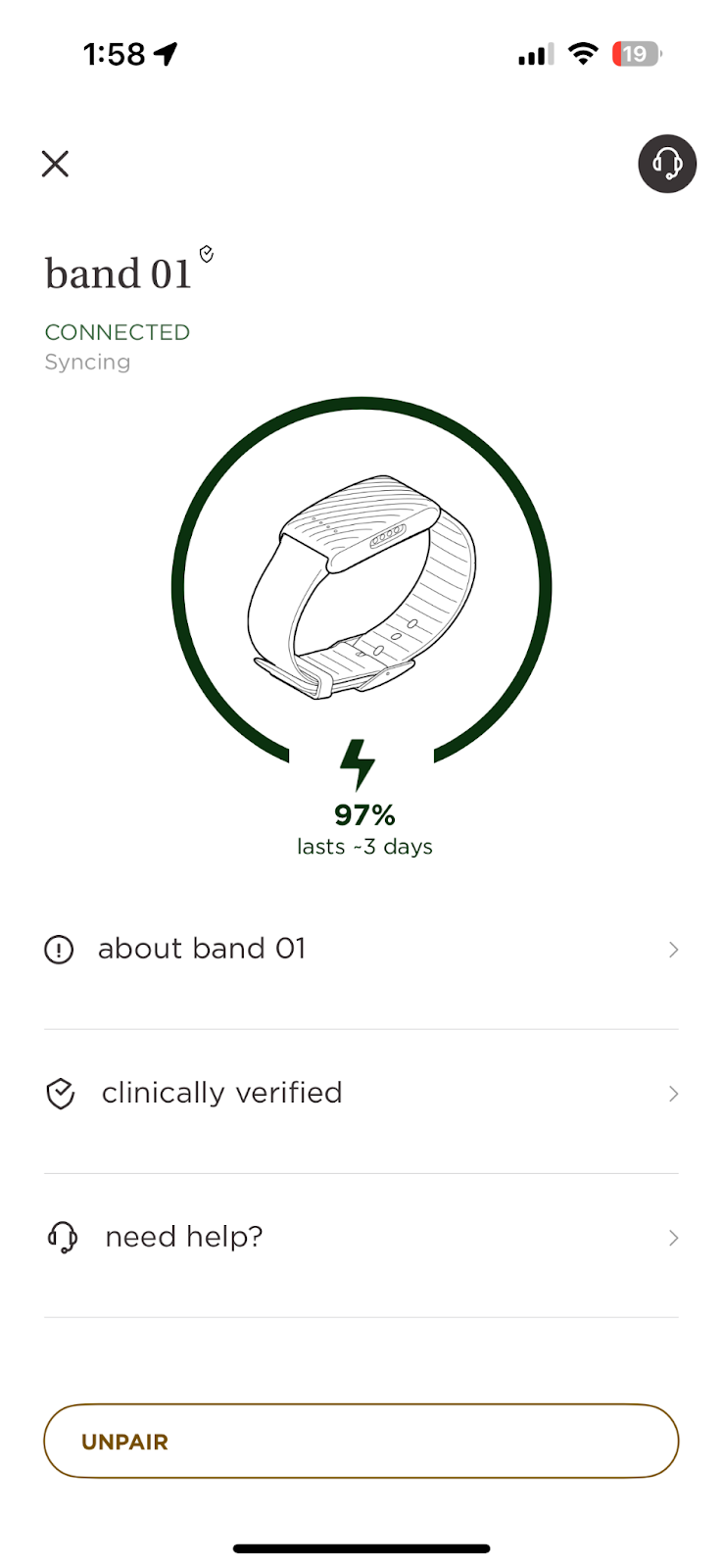
Task: Tap the battery indicator in status bar
Action: (x=636, y=54)
